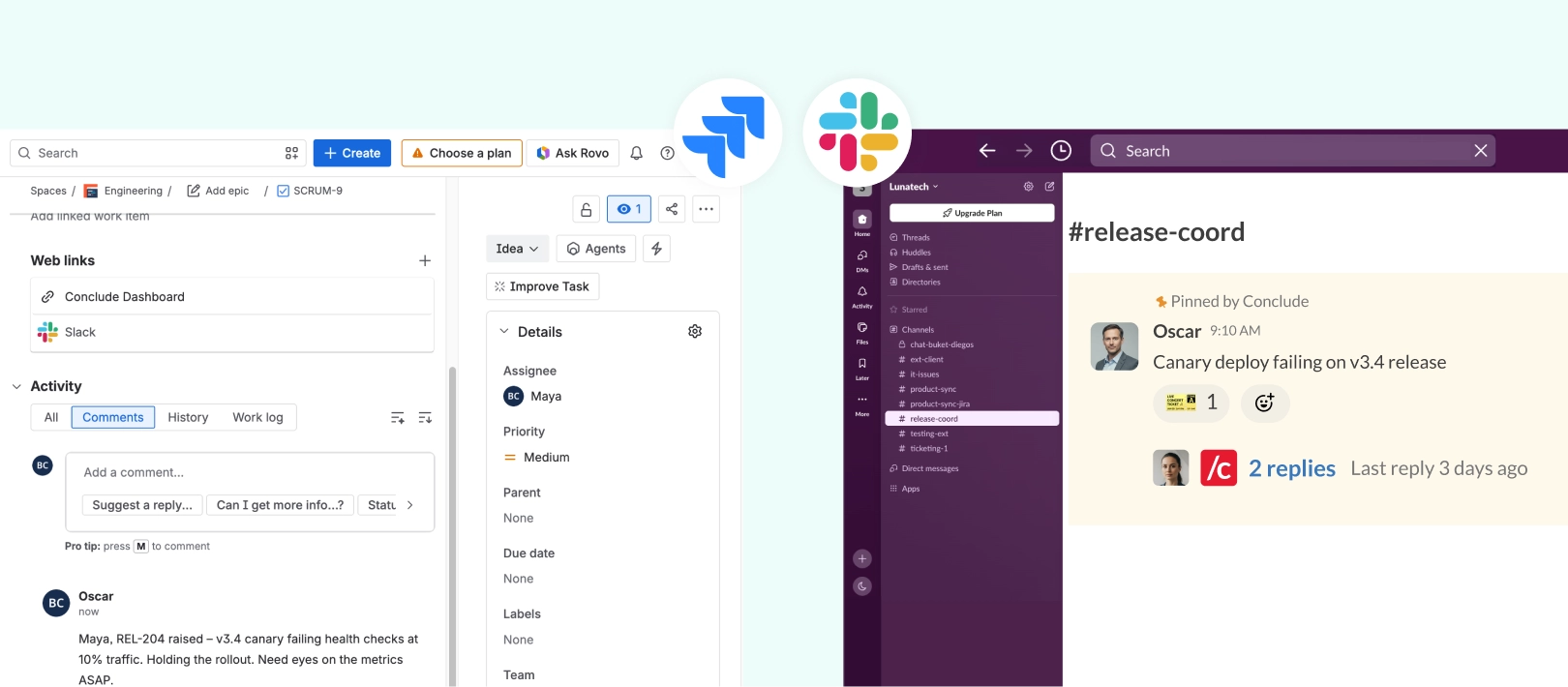Click the Upgrade Plan button in Slack

tap(972, 213)
